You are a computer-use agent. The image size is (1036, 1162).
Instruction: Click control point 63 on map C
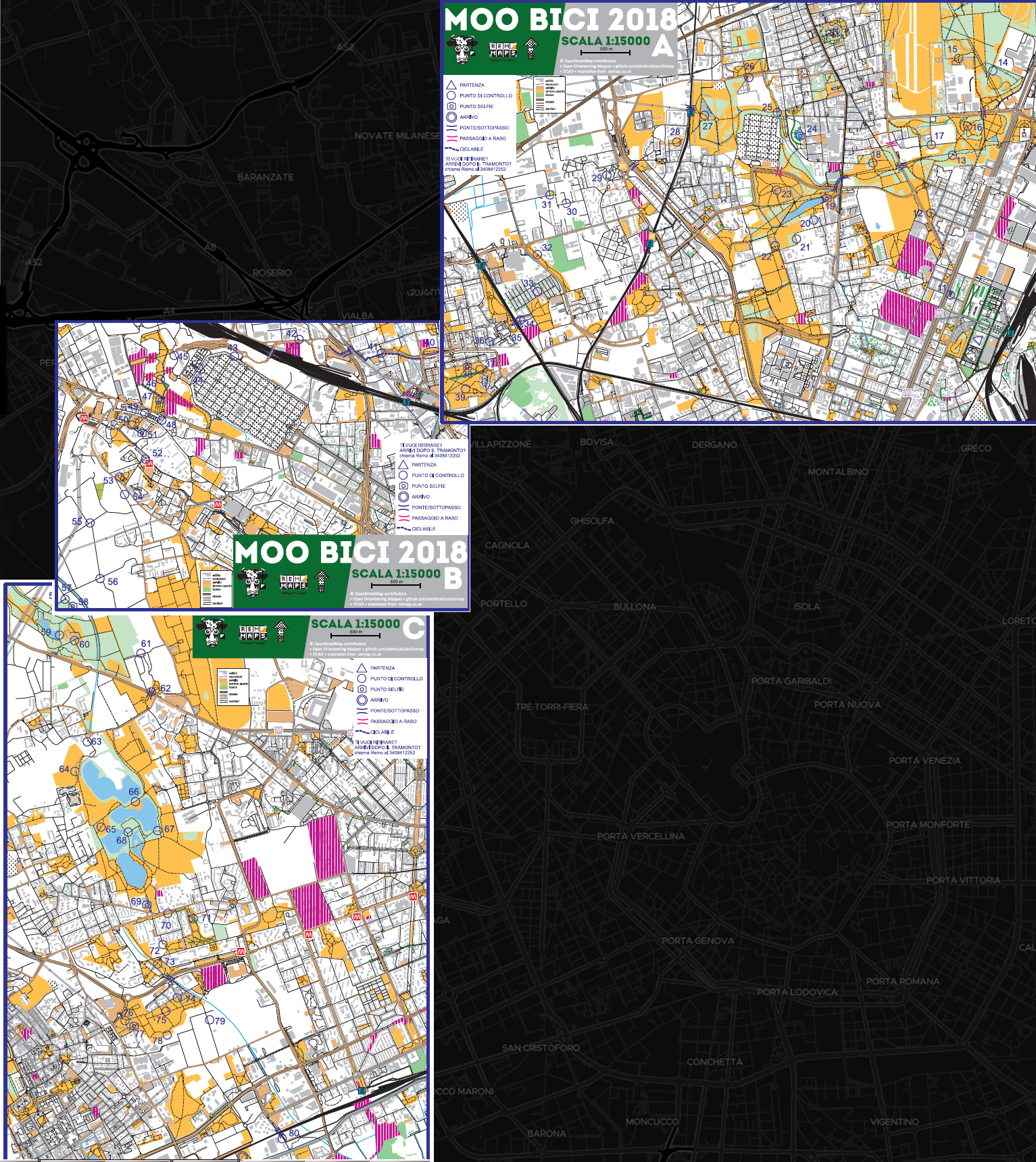pos(87,741)
